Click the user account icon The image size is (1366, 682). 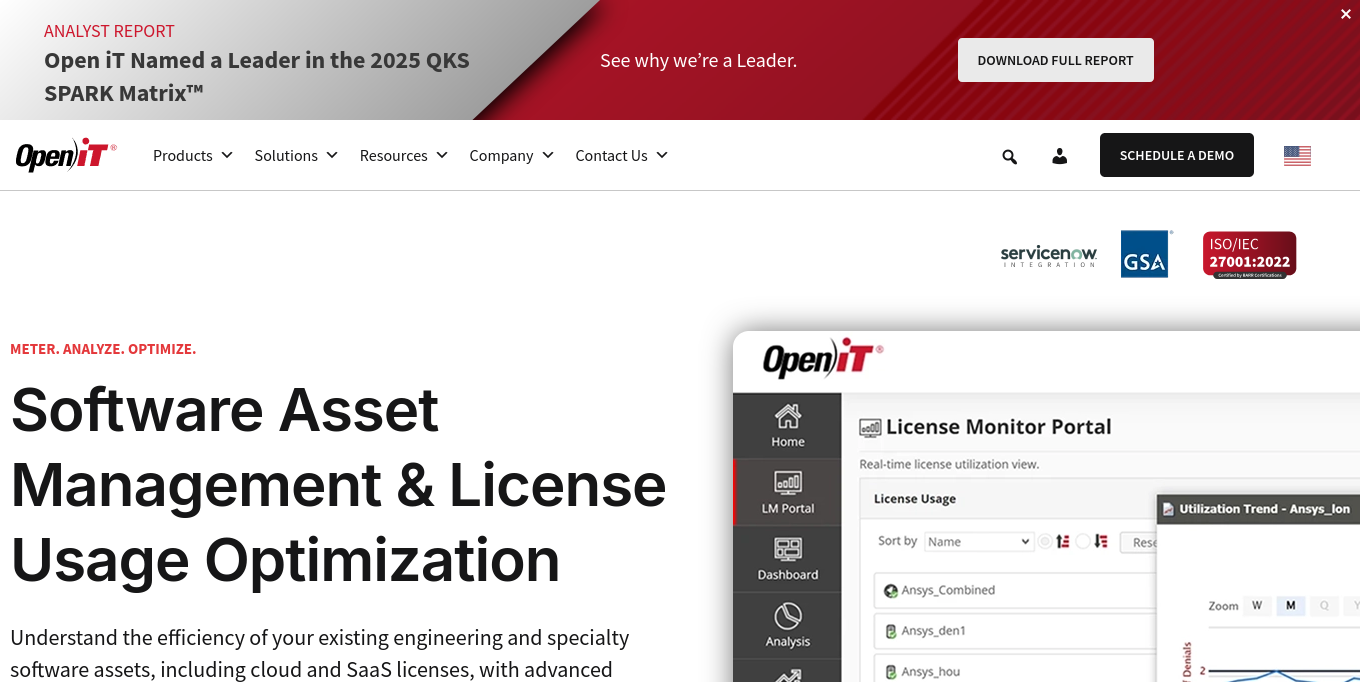pos(1059,156)
